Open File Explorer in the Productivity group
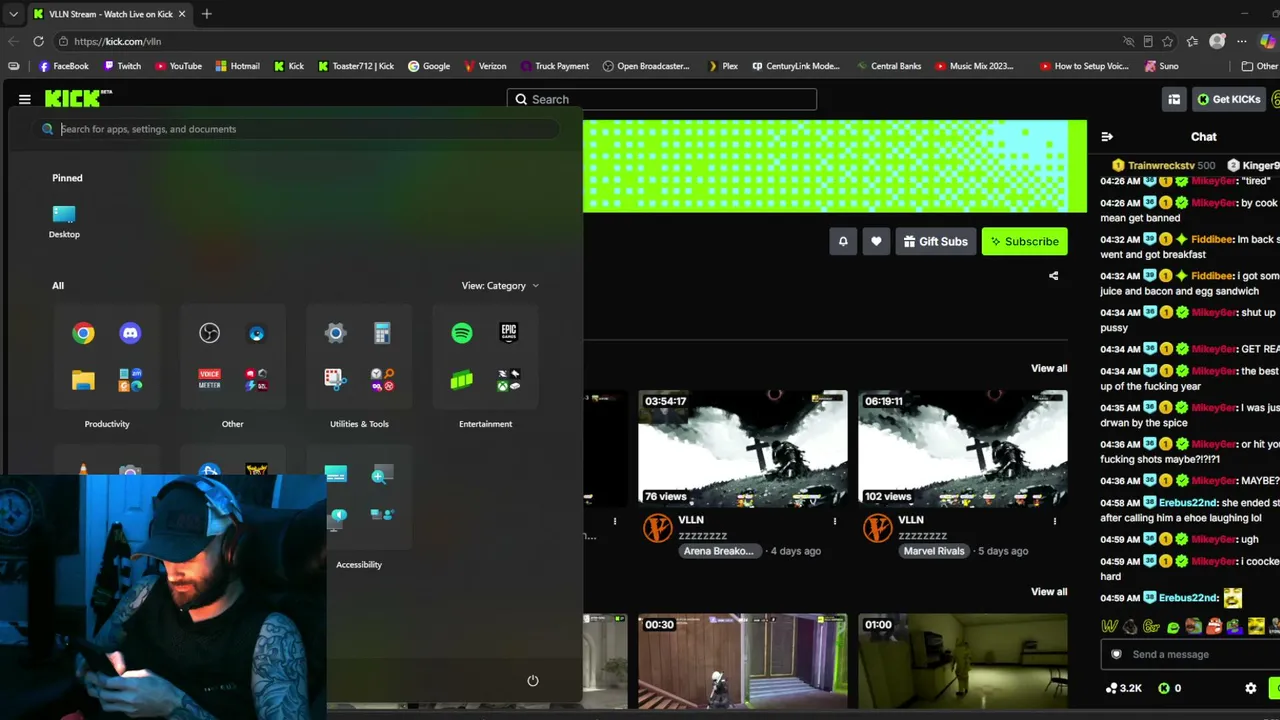The height and width of the screenshot is (720, 1280). 83,380
